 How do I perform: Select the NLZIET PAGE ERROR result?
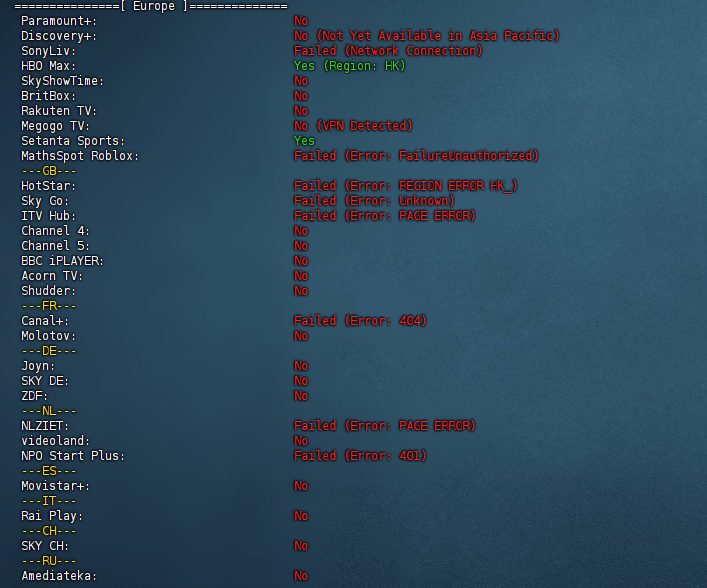(385, 426)
